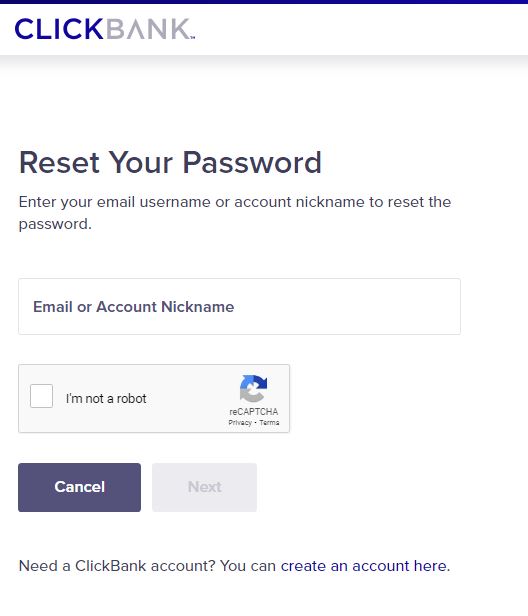Click the ClickBank logo in the header
The image size is (528, 616).
104,29
